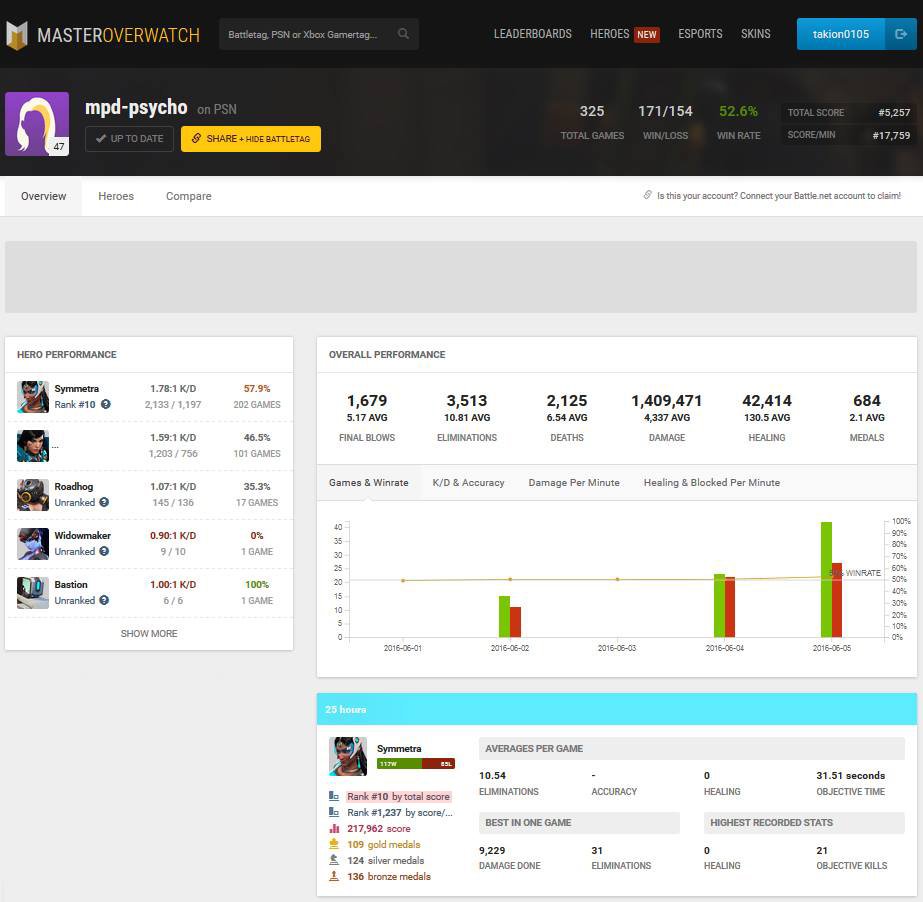
Task: Click the logout arrow icon
Action: tap(901, 34)
